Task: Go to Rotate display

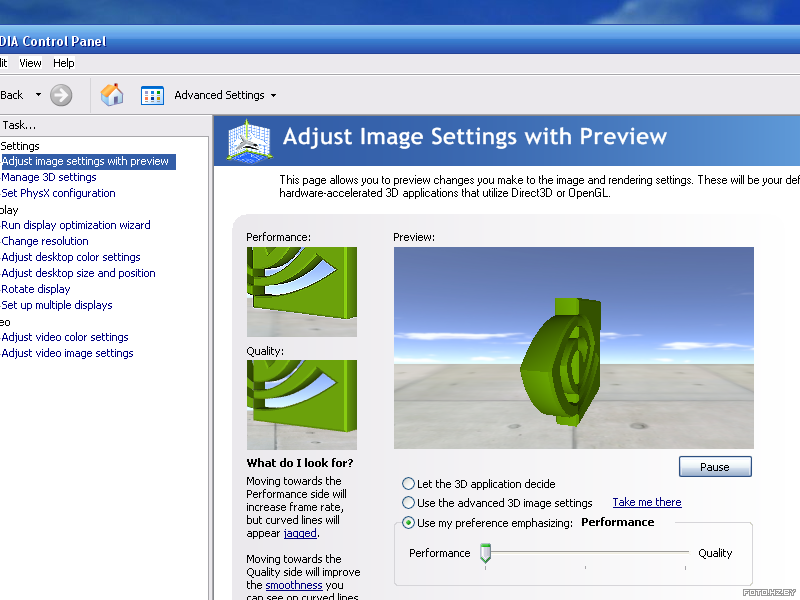Action: click(36, 289)
